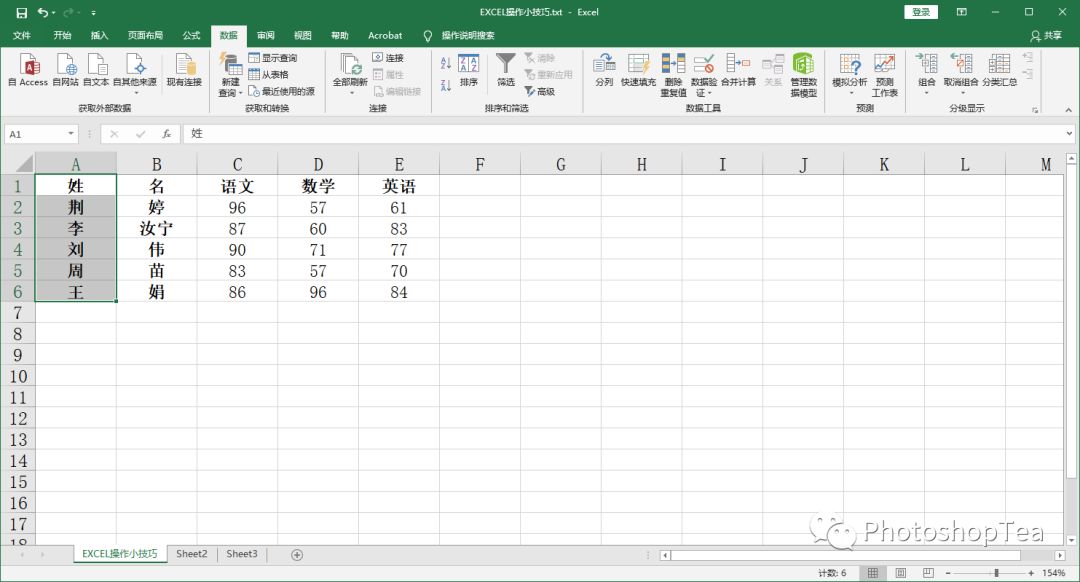Sort descending Z to A icon
The image size is (1080, 582).
pyautogui.click(x=446, y=85)
